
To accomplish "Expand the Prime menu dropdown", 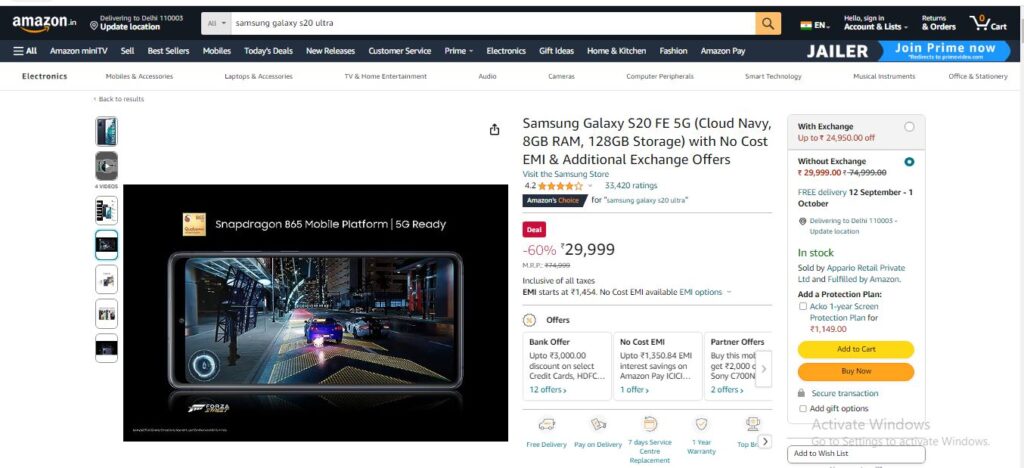I will coord(458,51).
